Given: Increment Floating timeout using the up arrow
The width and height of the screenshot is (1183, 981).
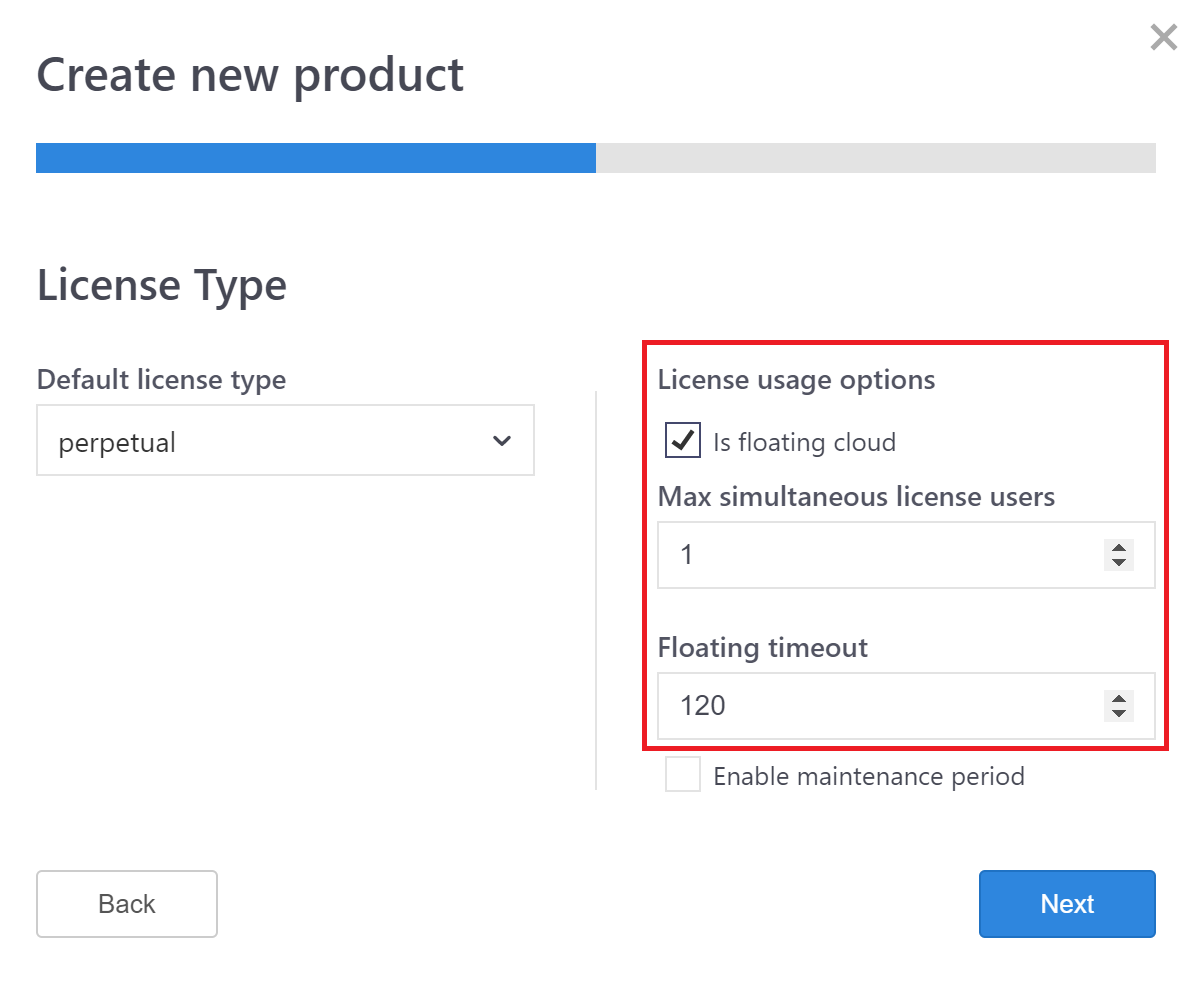Looking at the screenshot, I should (1119, 699).
